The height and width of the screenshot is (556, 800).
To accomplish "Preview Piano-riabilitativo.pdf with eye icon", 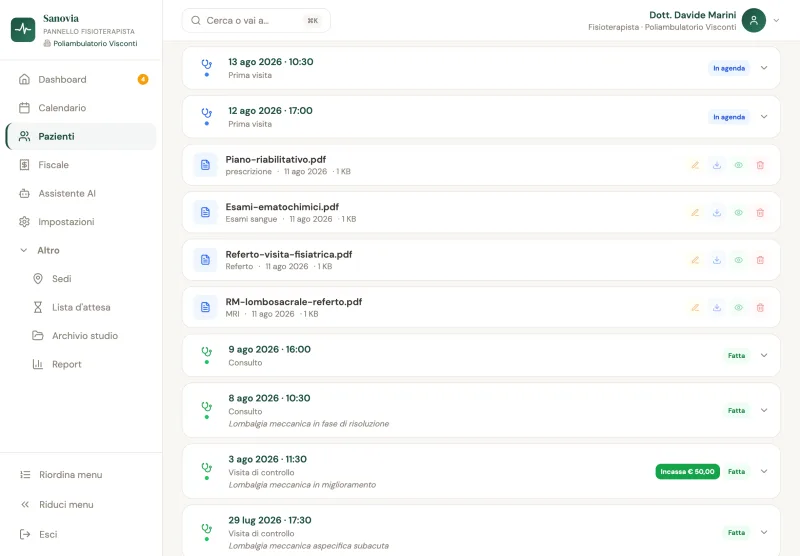I will pos(738,165).
